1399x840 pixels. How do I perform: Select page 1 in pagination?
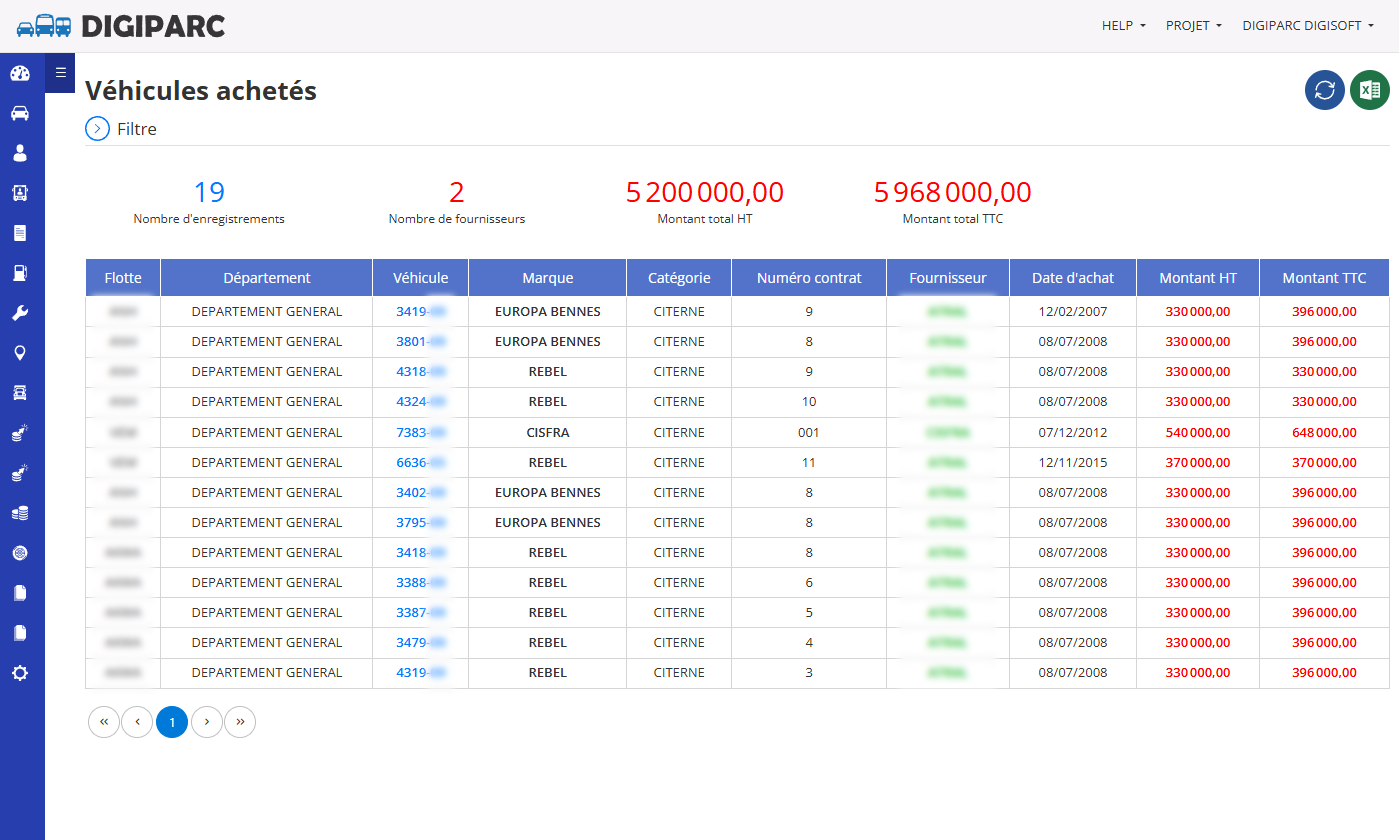[x=172, y=722]
